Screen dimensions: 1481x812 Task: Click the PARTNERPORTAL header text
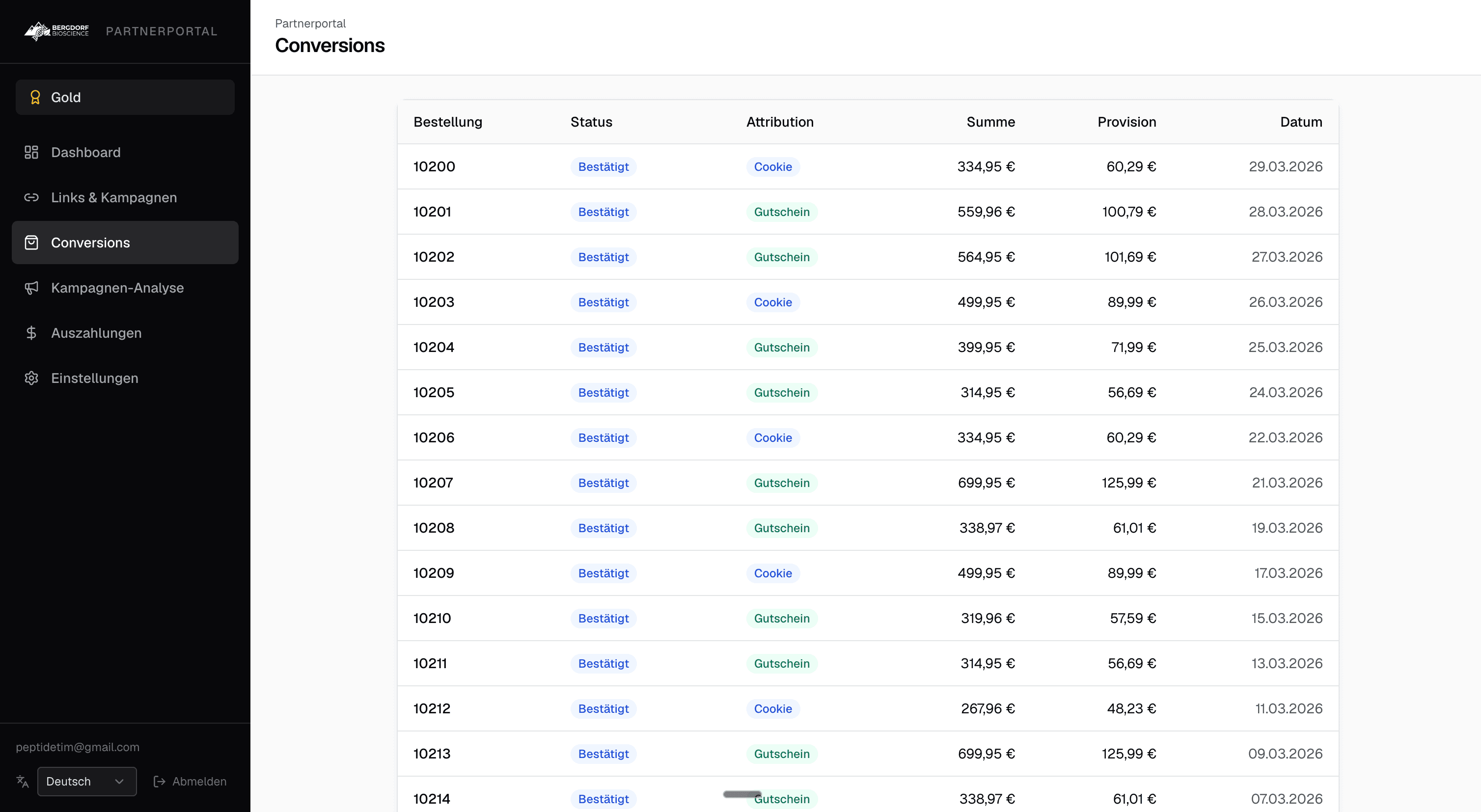(162, 31)
